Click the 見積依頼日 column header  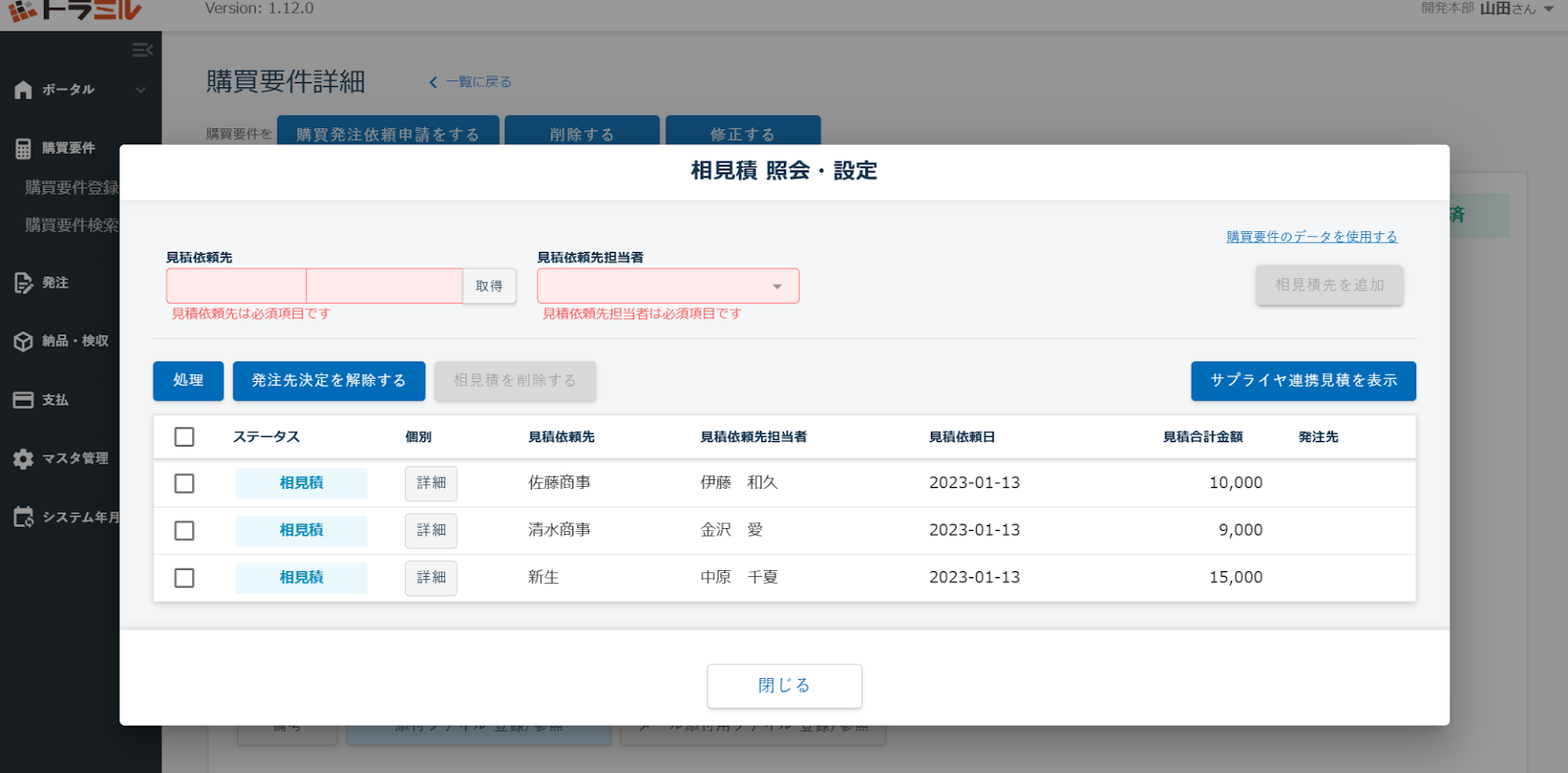962,437
